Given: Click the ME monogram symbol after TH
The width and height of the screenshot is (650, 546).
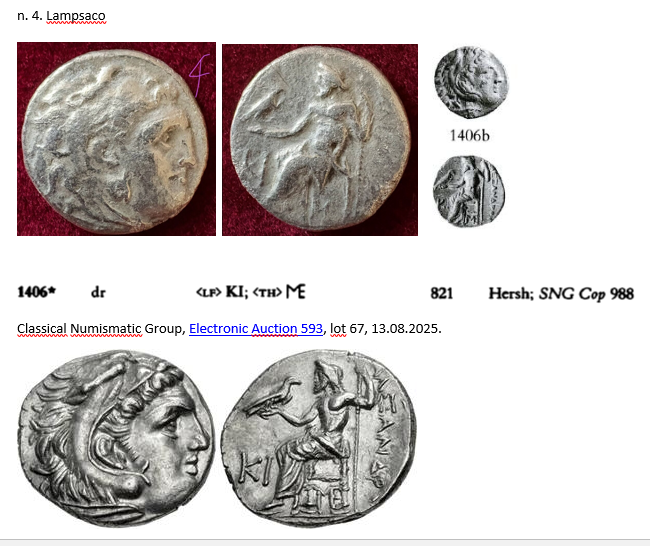Looking at the screenshot, I should point(296,291).
